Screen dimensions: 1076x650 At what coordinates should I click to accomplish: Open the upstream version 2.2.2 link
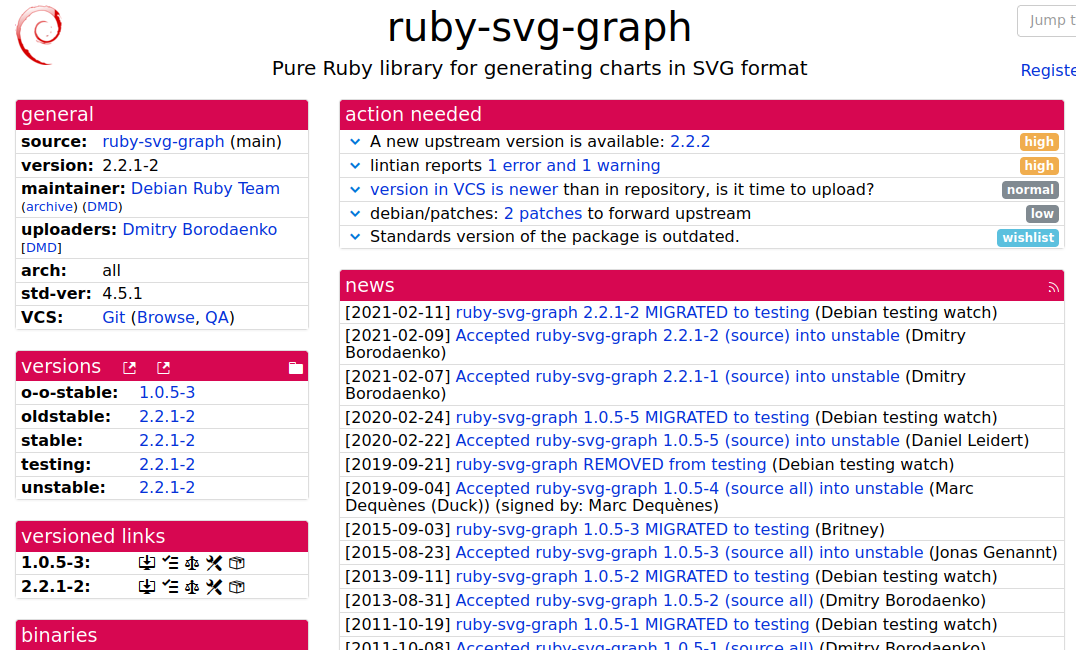coord(690,141)
